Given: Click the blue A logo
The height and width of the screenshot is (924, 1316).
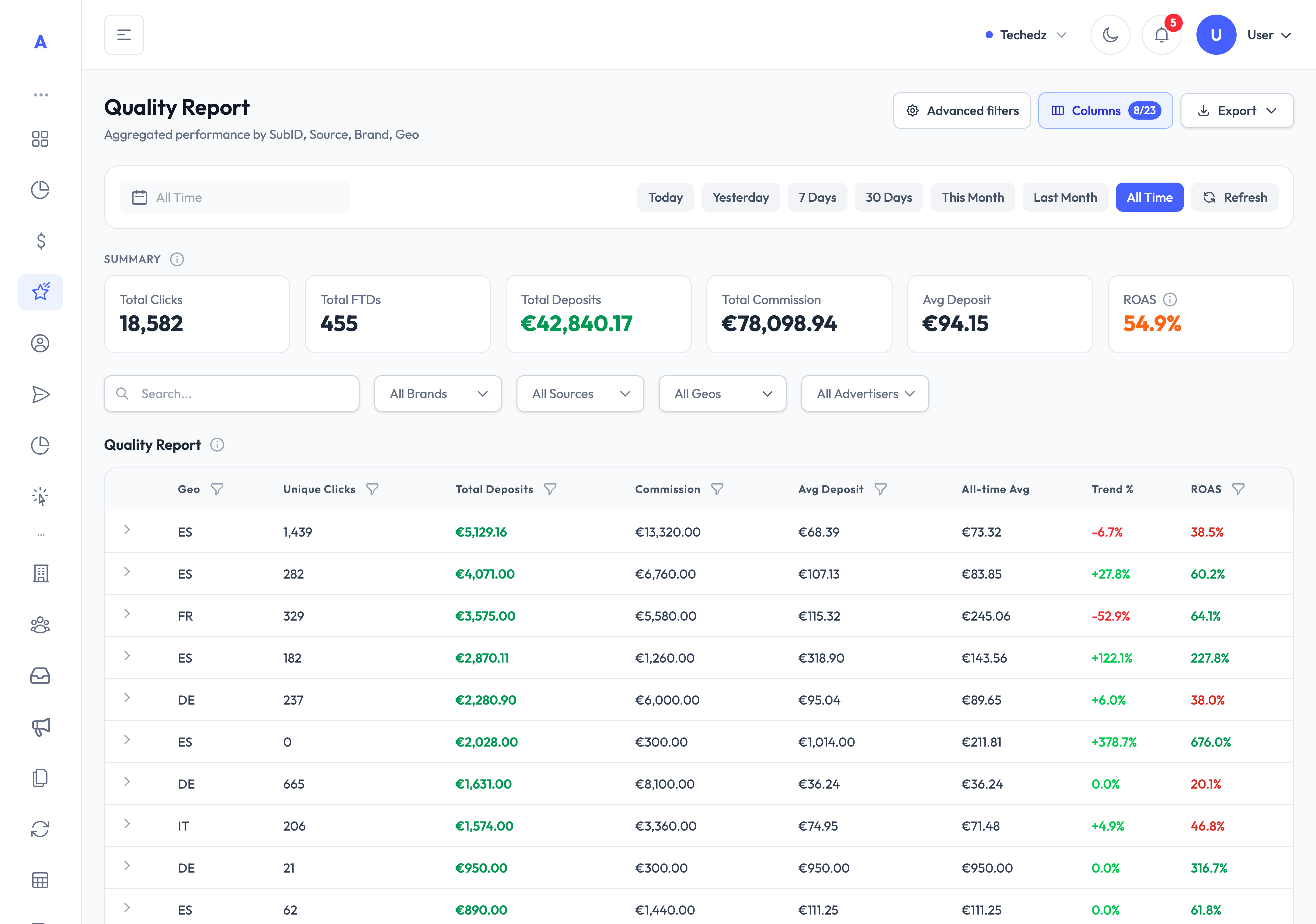Looking at the screenshot, I should (40, 42).
